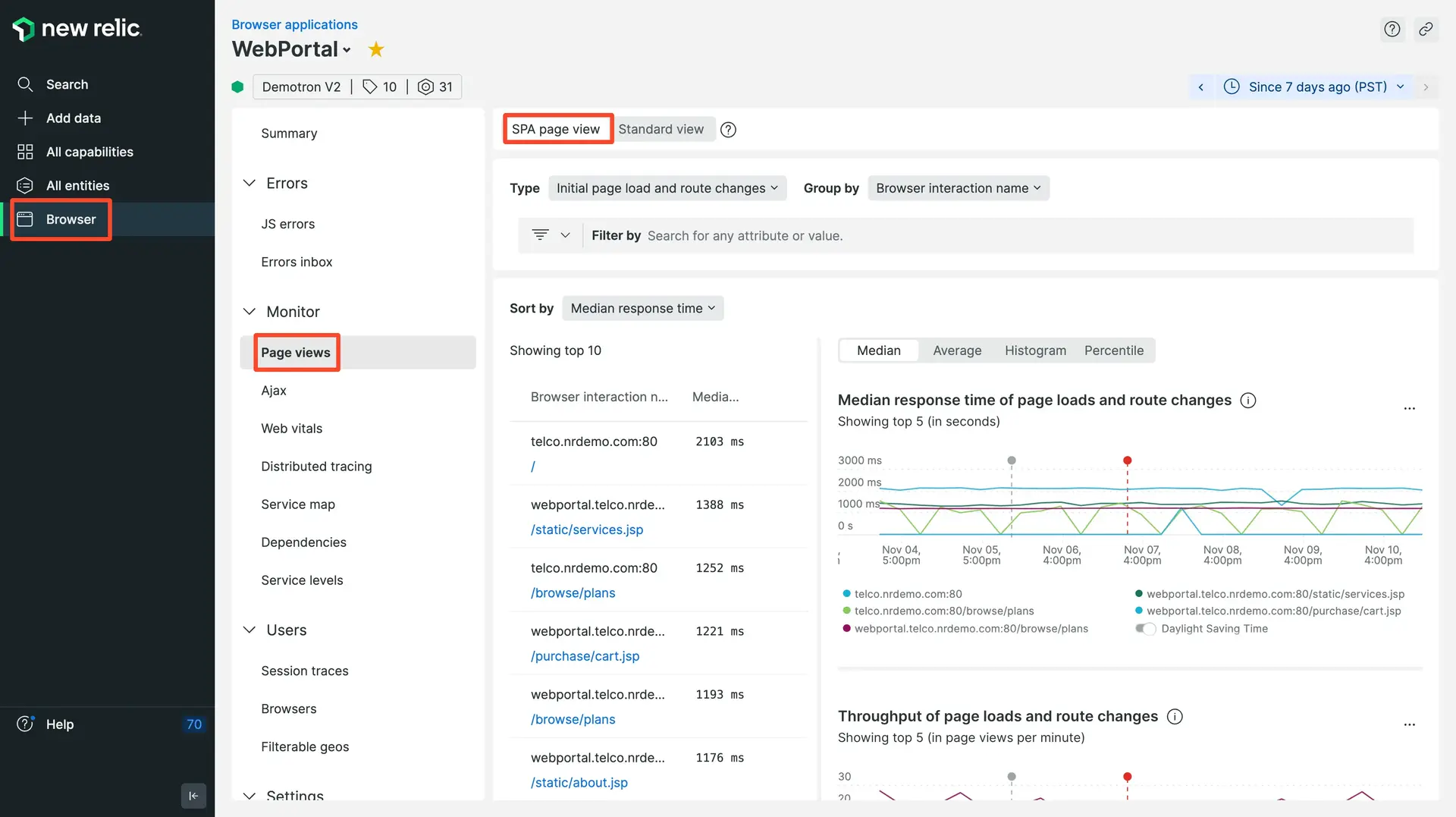This screenshot has width=1456, height=817.
Task: Open the Web vitals menu item
Action: 291,429
